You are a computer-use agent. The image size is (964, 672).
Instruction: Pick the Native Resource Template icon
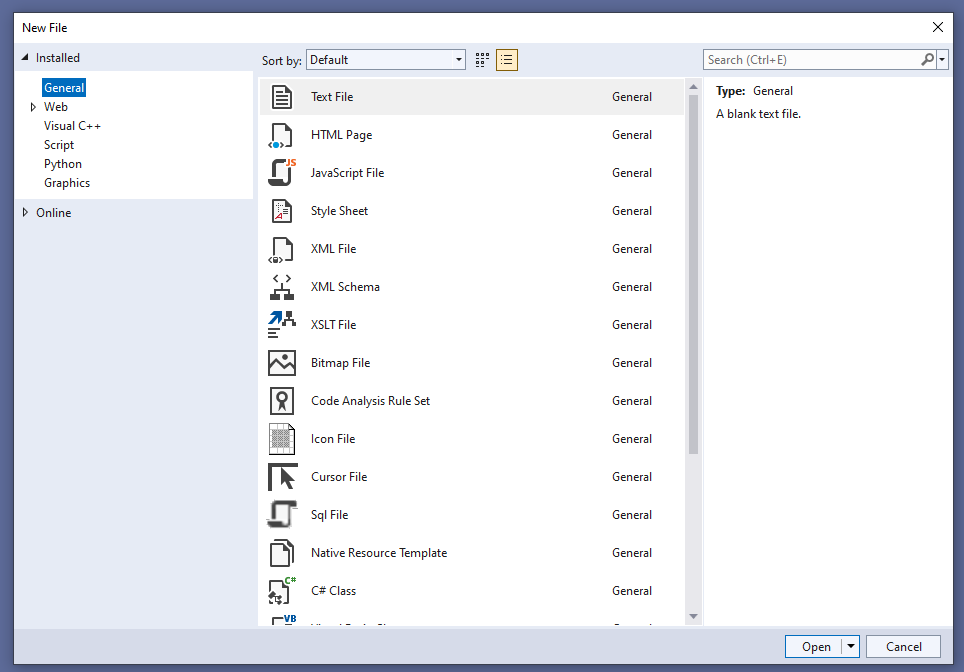pyautogui.click(x=282, y=553)
